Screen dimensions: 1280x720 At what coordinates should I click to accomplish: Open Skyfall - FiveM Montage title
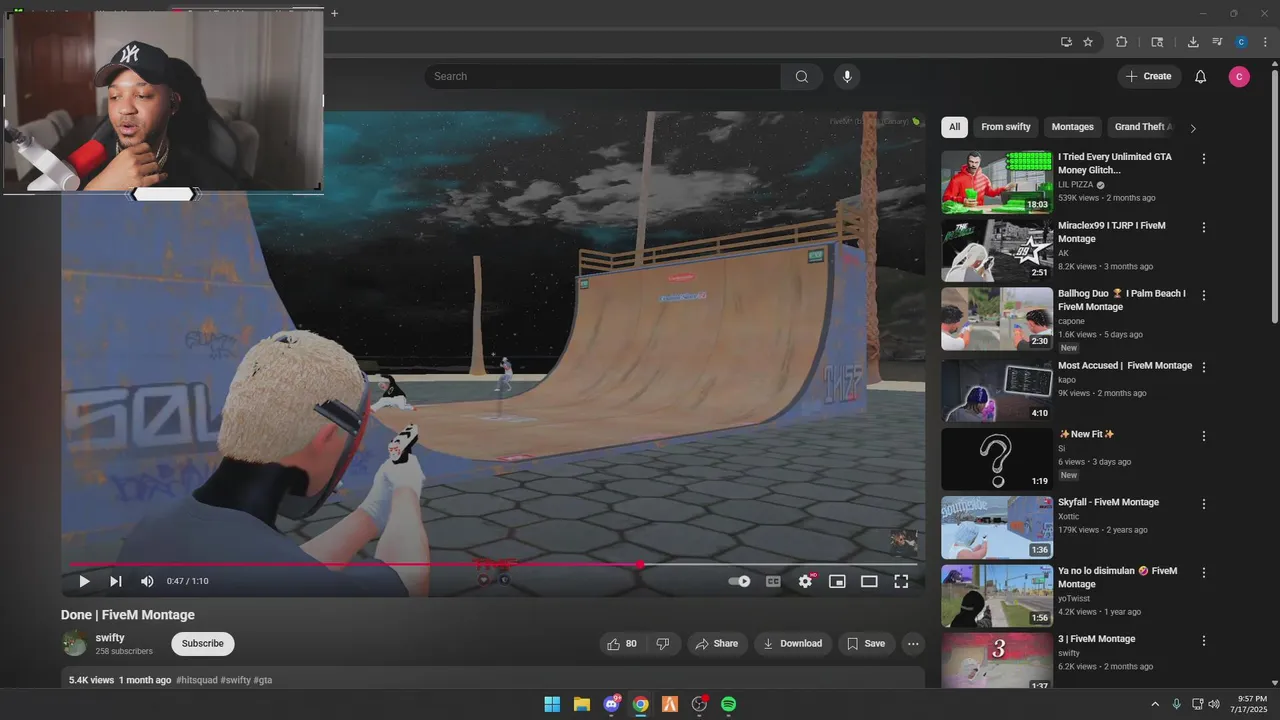[1108, 503]
